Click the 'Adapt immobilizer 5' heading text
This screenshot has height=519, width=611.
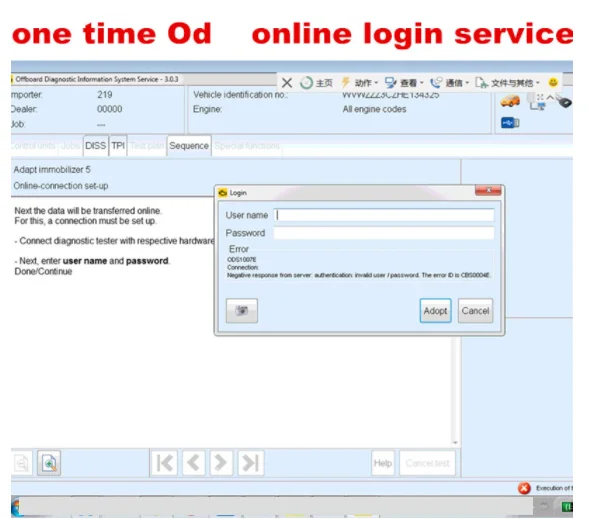coord(52,169)
